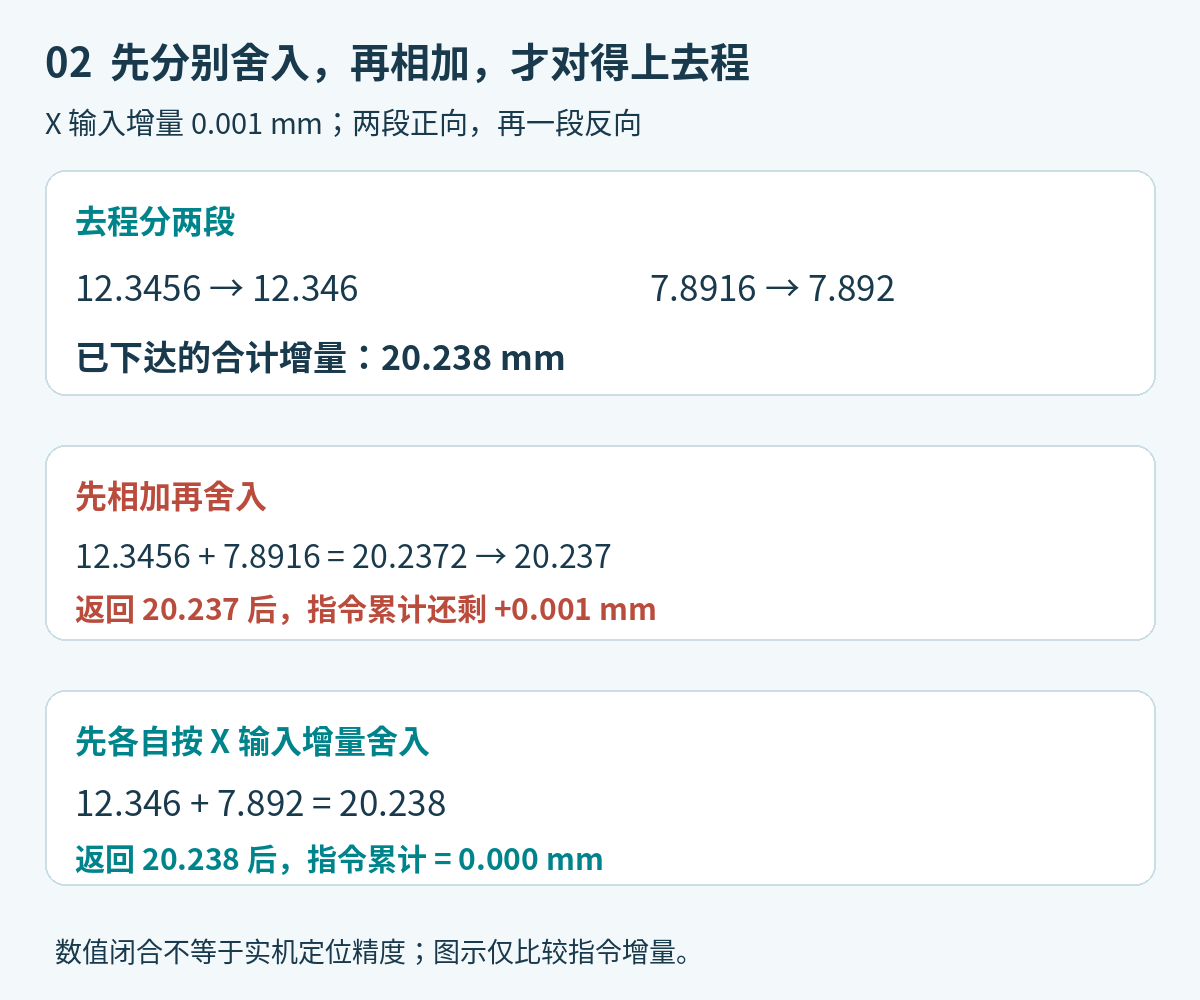Select the equation '12.3456 + 7.8916 = 20.2372 → 20.237'
1200x1000 pixels.
344,556
